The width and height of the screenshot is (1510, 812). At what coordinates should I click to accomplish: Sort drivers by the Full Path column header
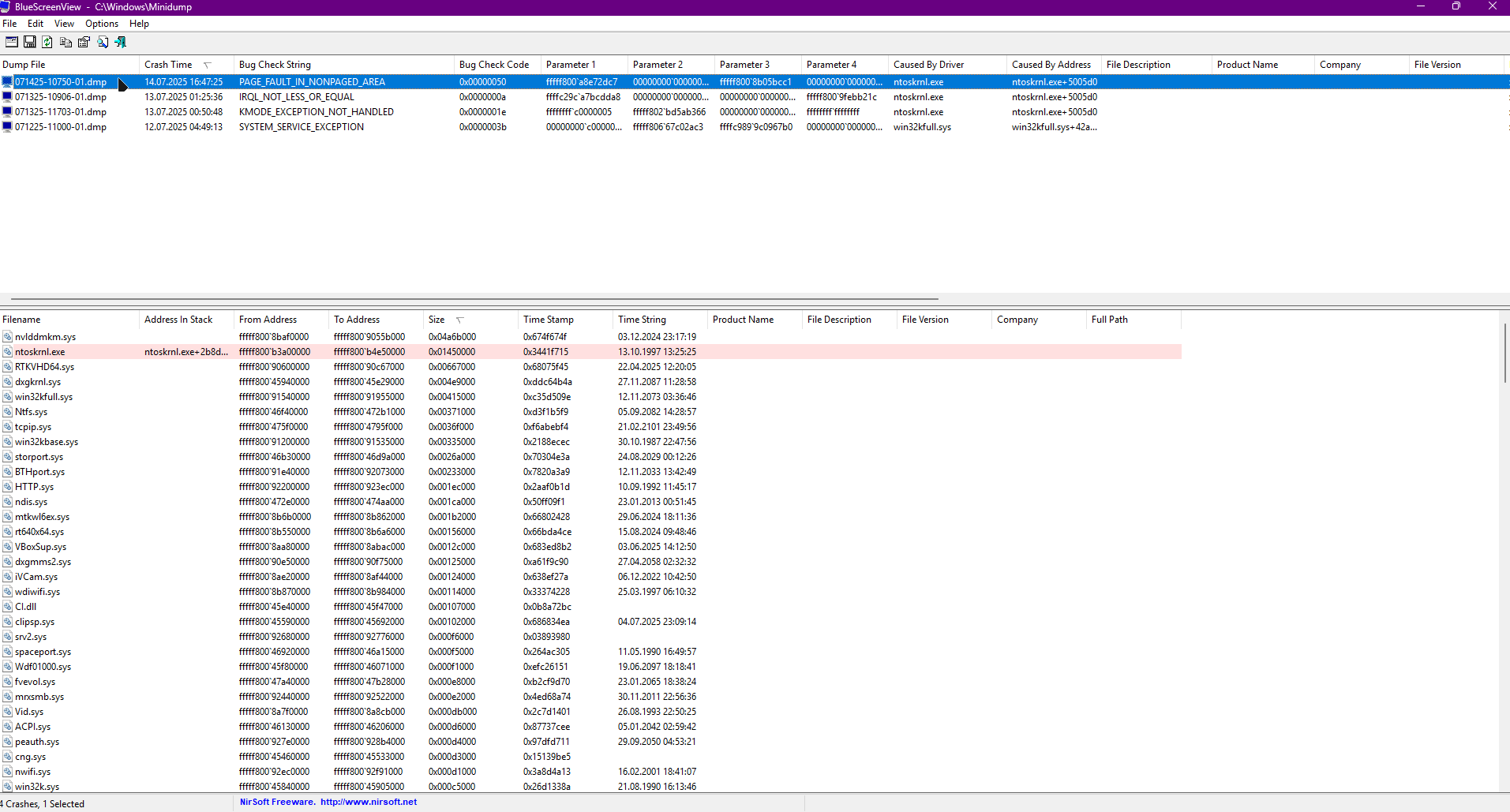coord(1133,320)
